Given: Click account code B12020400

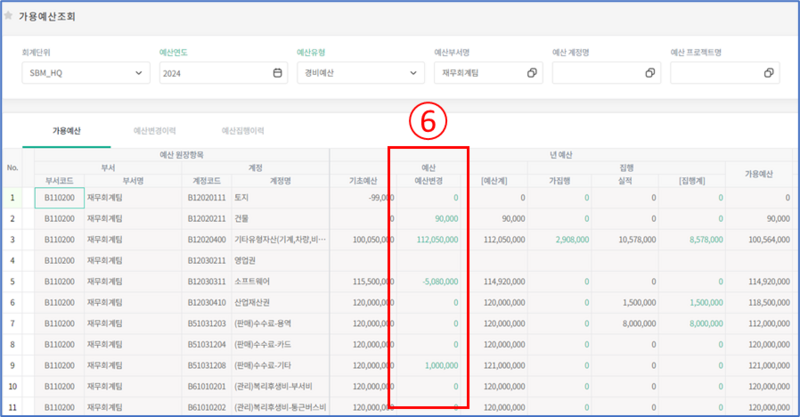Looking at the screenshot, I should click(x=207, y=239).
